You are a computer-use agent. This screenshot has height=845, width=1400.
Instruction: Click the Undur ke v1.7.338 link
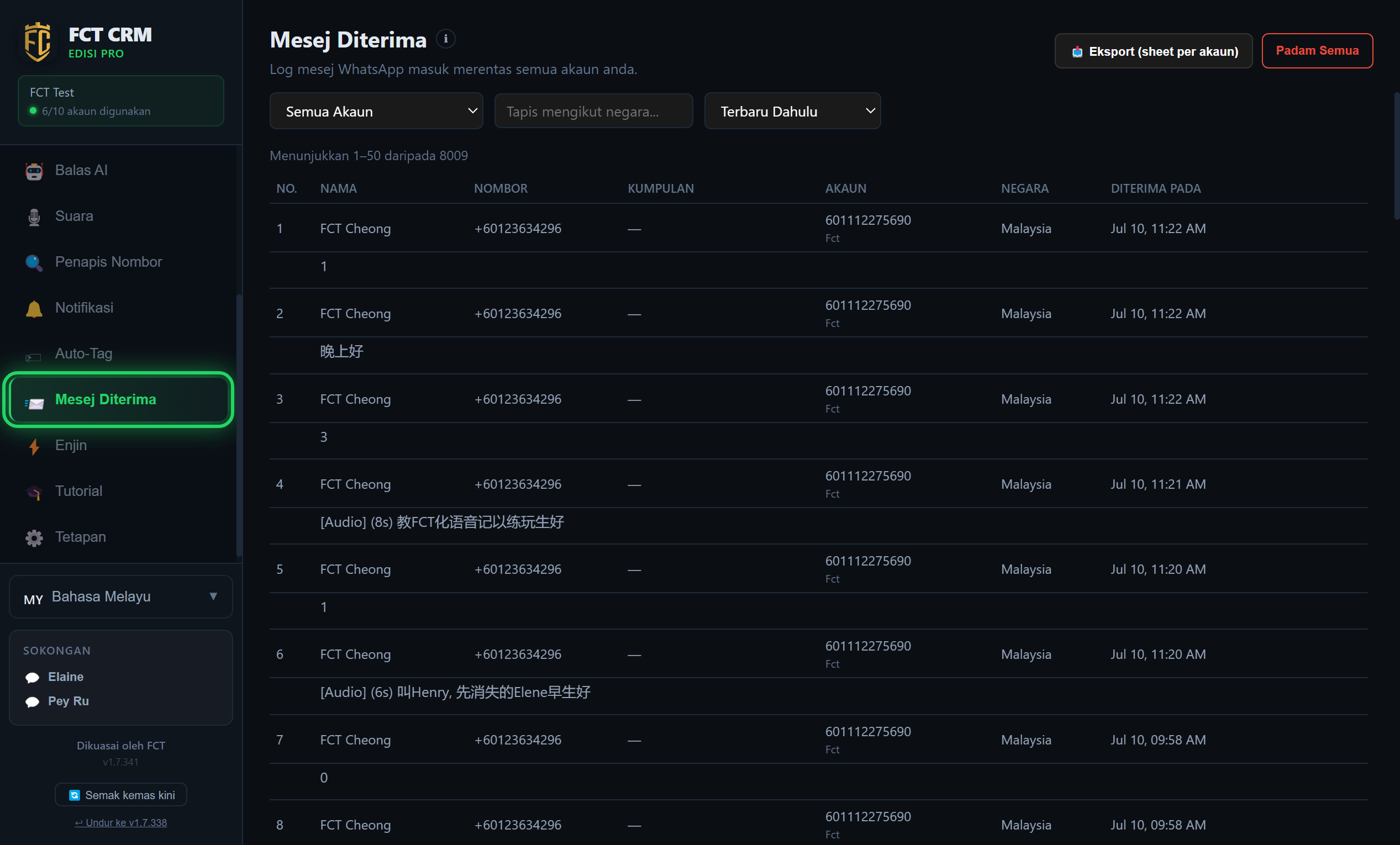point(120,823)
